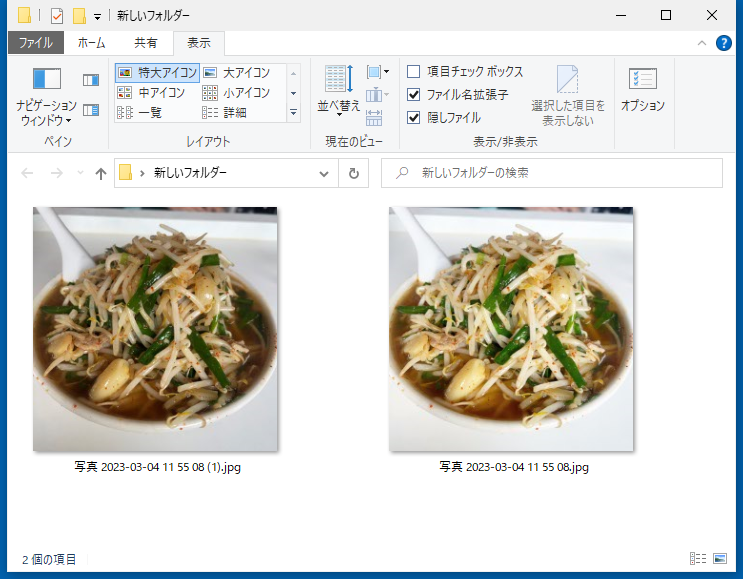Select thumbnail 写真 2023-03-04 11 55 08 (1).jpg
This screenshot has height=579, width=743.
pyautogui.click(x=155, y=329)
